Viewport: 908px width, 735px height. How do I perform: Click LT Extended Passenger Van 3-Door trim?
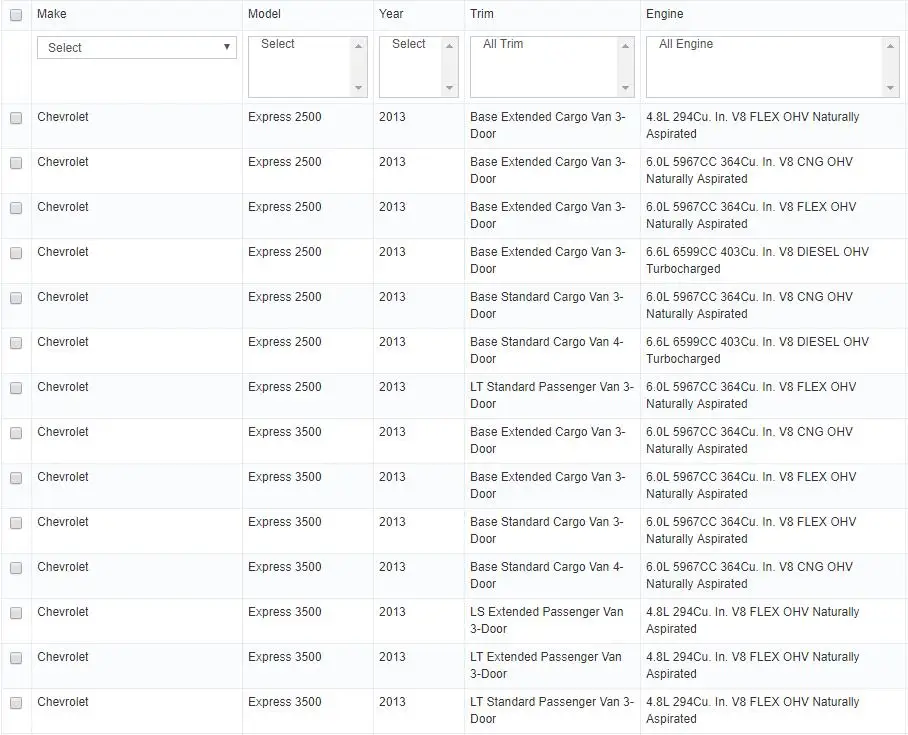[x=545, y=665]
